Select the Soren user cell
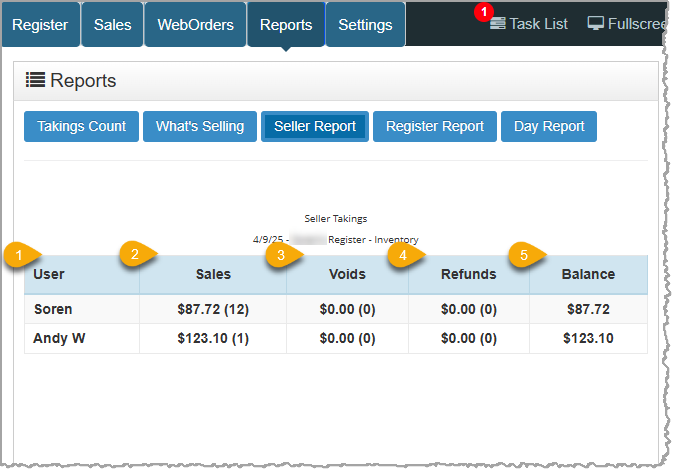 point(82,309)
